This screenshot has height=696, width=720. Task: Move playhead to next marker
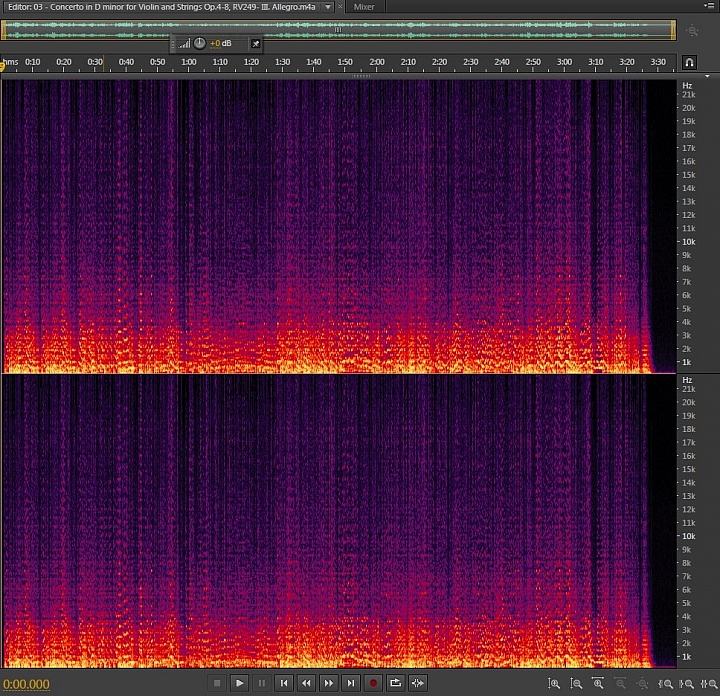point(351,683)
